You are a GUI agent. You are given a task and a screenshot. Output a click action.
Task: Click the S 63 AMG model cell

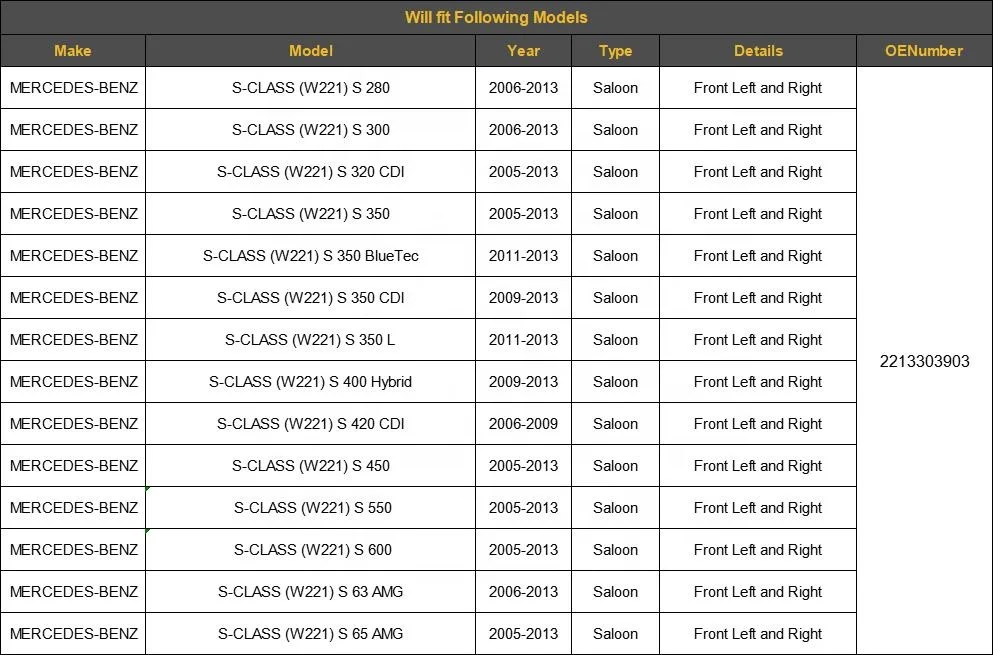point(310,592)
